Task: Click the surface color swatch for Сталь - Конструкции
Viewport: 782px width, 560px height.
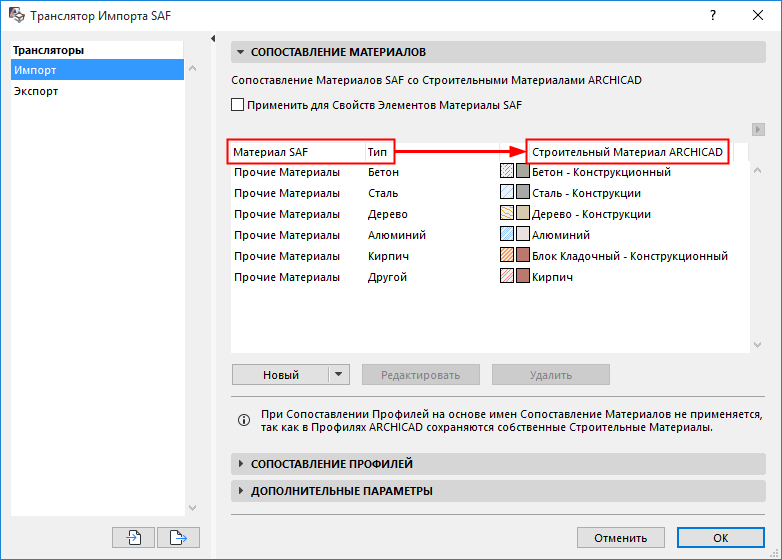Action: pyautogui.click(x=523, y=192)
